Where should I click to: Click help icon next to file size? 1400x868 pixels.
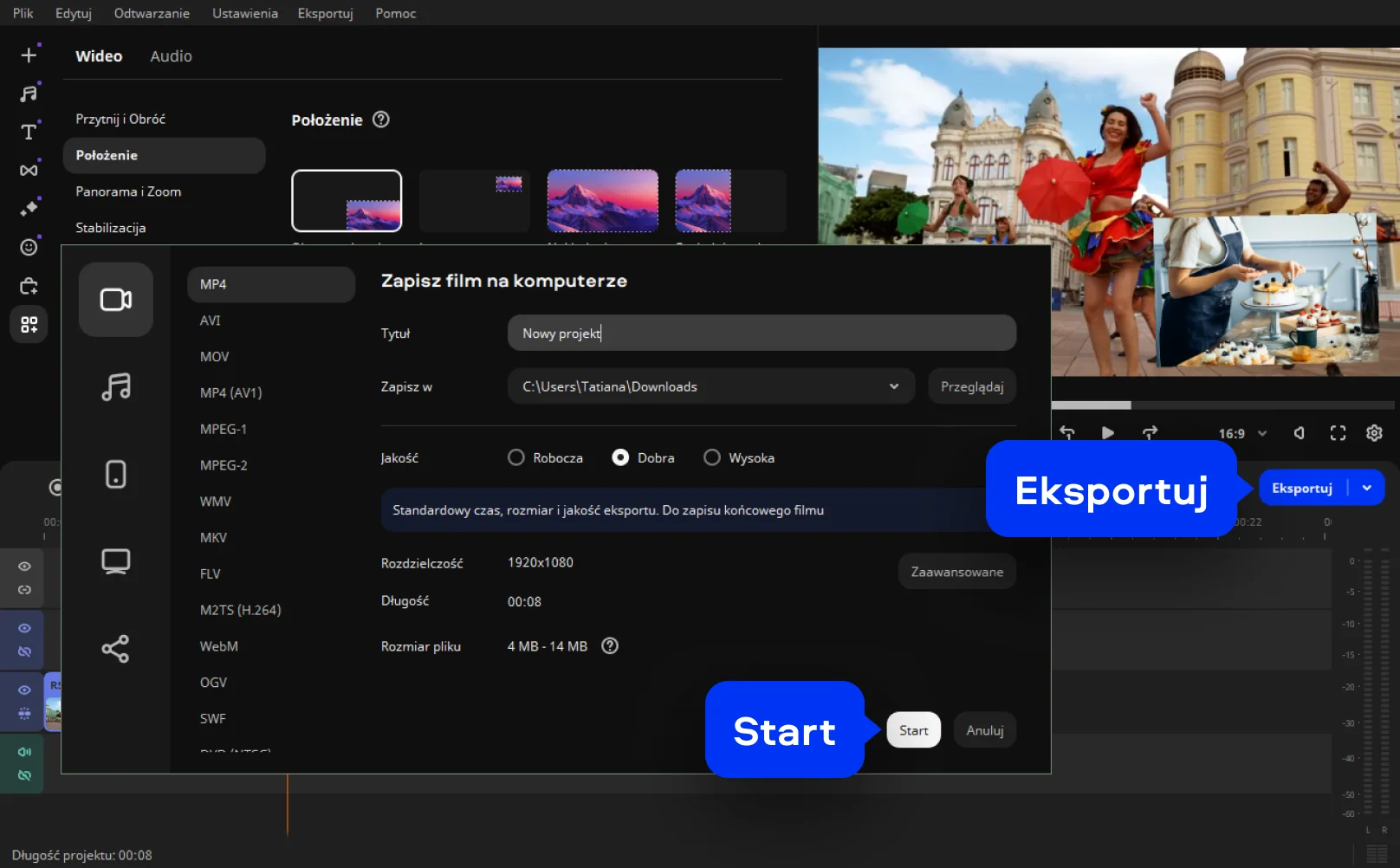pyautogui.click(x=610, y=646)
